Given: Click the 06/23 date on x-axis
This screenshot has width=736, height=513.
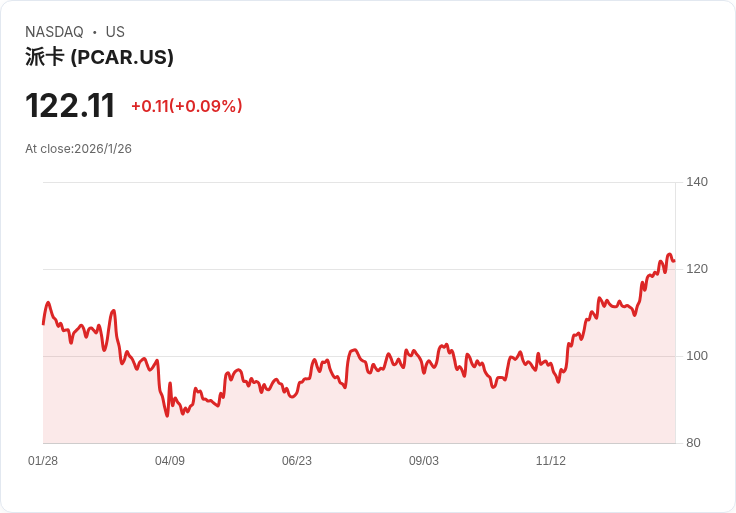Looking at the screenshot, I should coord(297,461).
